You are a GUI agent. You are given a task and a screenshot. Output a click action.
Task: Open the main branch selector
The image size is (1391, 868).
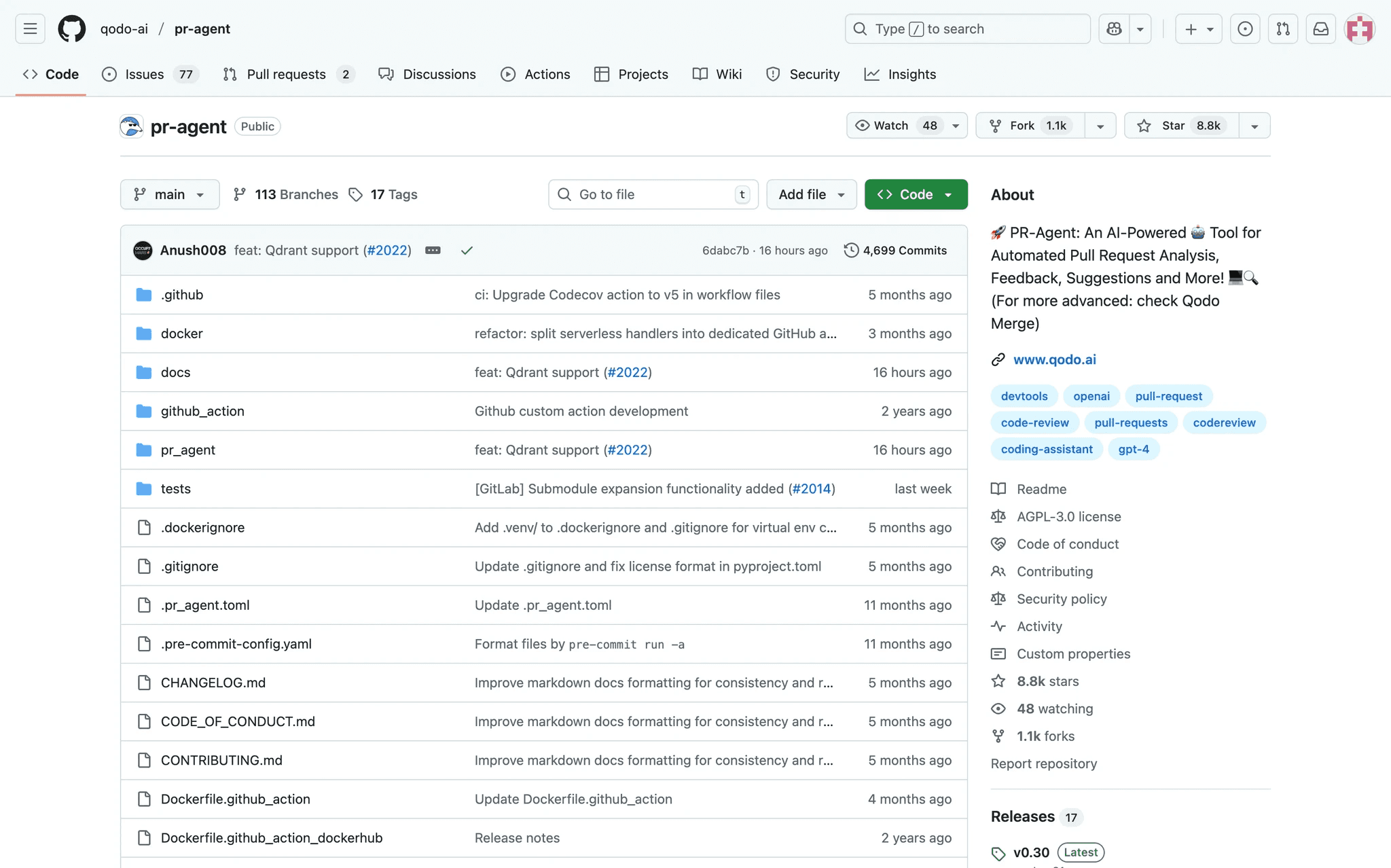[x=170, y=194]
